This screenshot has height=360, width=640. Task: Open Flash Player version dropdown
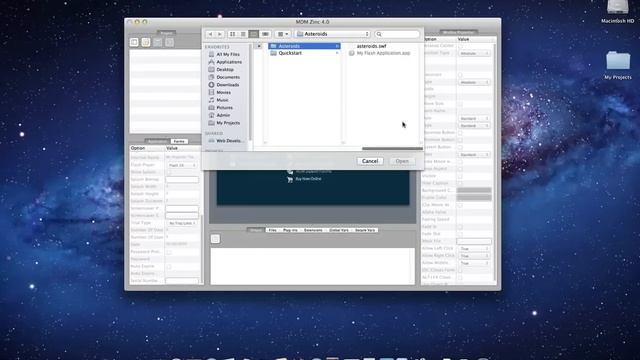pos(182,165)
